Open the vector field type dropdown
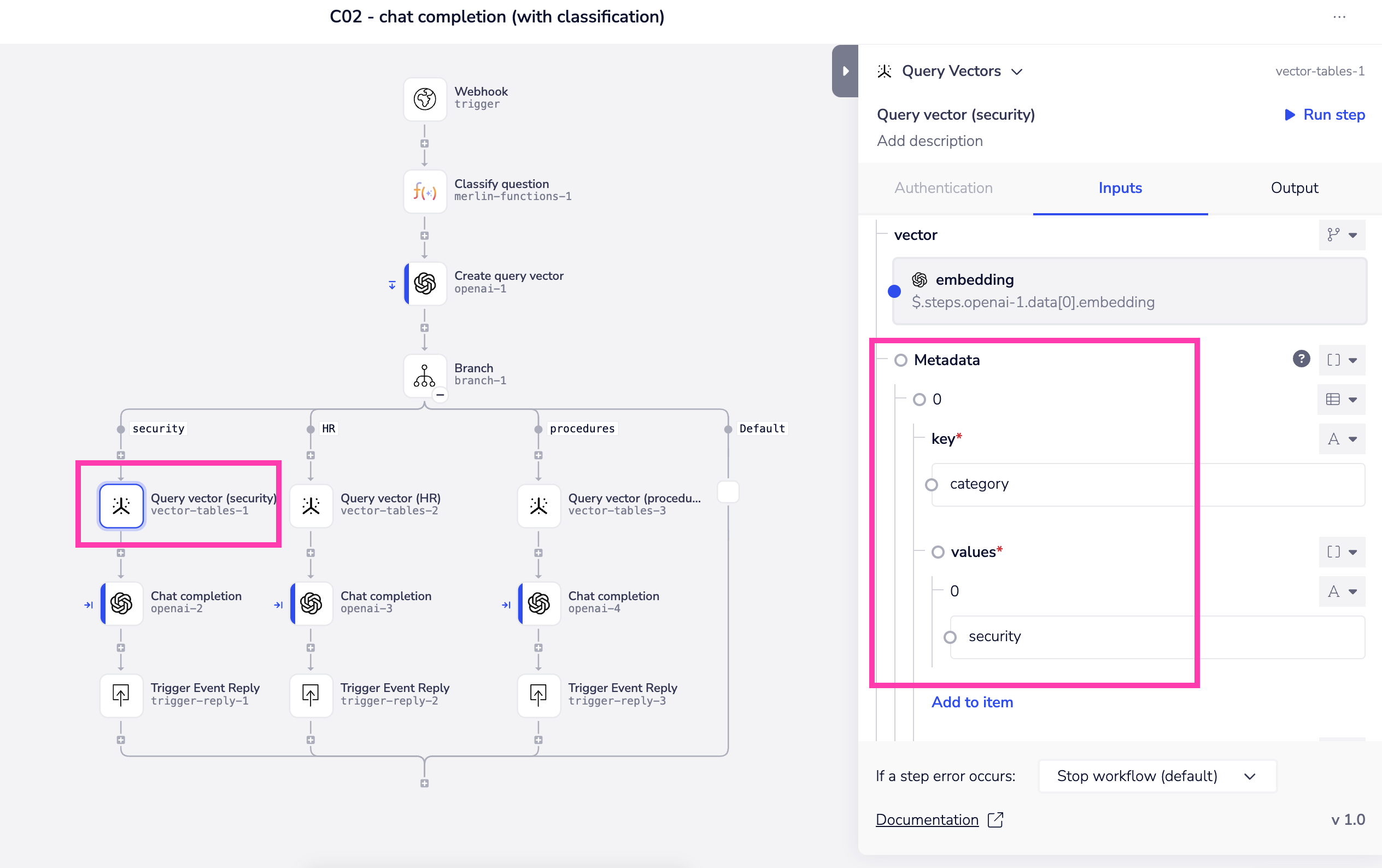Image resolution: width=1382 pixels, height=868 pixels. [x=1341, y=234]
